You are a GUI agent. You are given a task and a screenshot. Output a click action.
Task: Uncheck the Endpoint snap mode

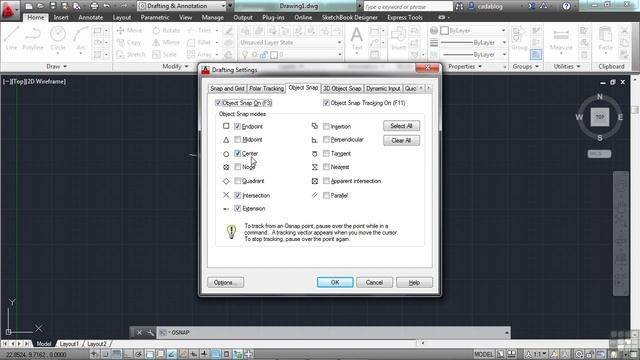pos(238,127)
